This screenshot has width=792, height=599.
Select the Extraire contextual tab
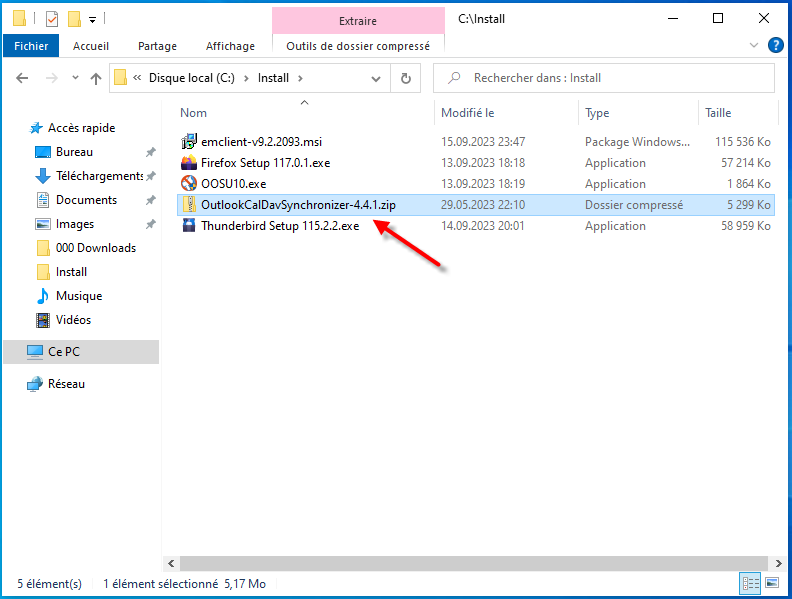click(x=358, y=21)
